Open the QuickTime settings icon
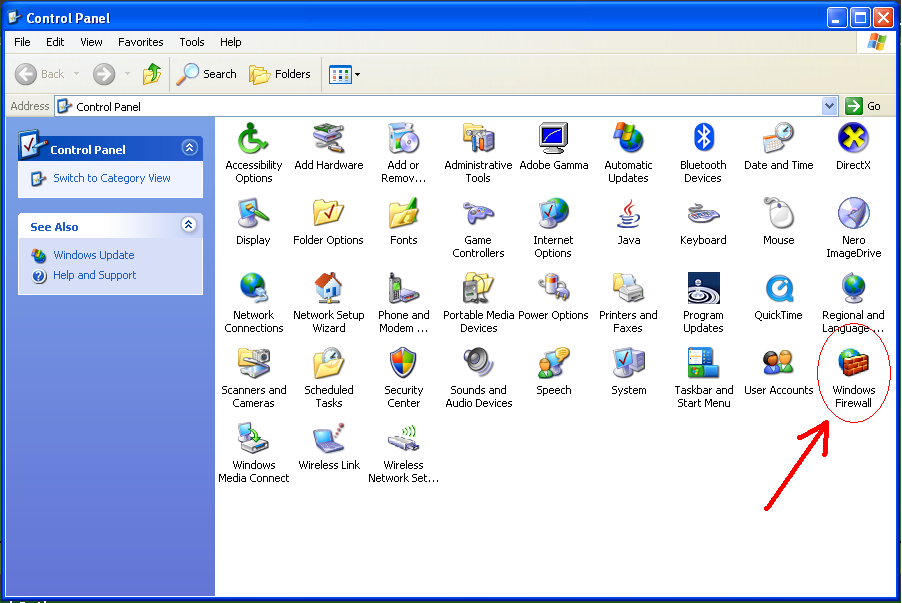Image resolution: width=902 pixels, height=603 pixels. coord(778,290)
